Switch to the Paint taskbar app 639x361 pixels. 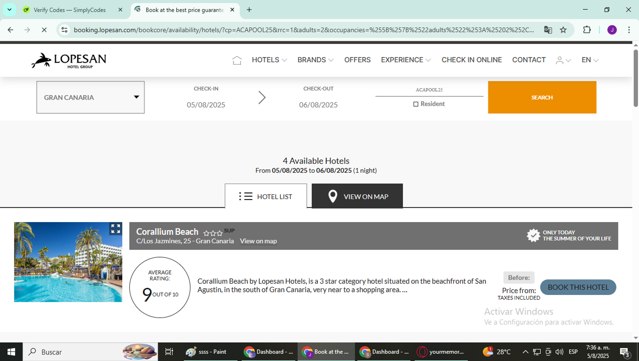pyautogui.click(x=207, y=352)
